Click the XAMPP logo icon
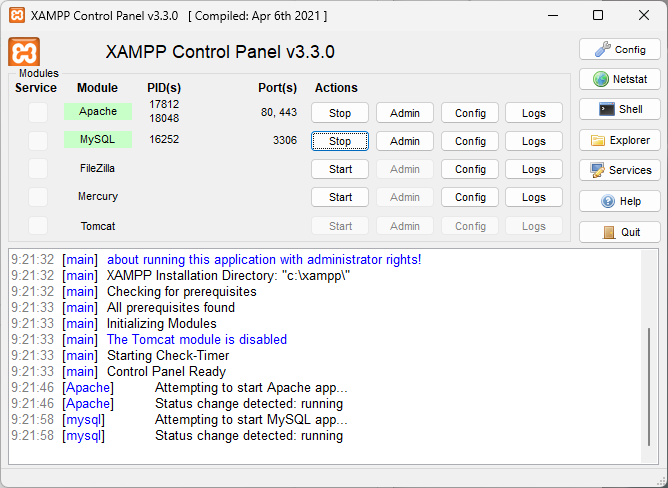This screenshot has height=488, width=668. pyautogui.click(x=24, y=52)
